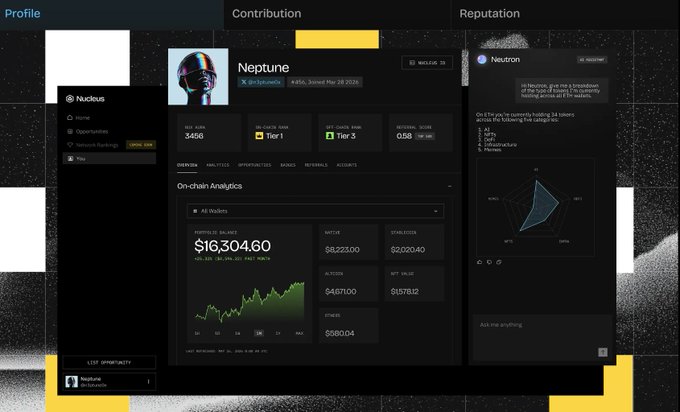The height and width of the screenshot is (412, 680).
Task: Dislike Neutron's response with thumbs down
Action: tap(489, 262)
